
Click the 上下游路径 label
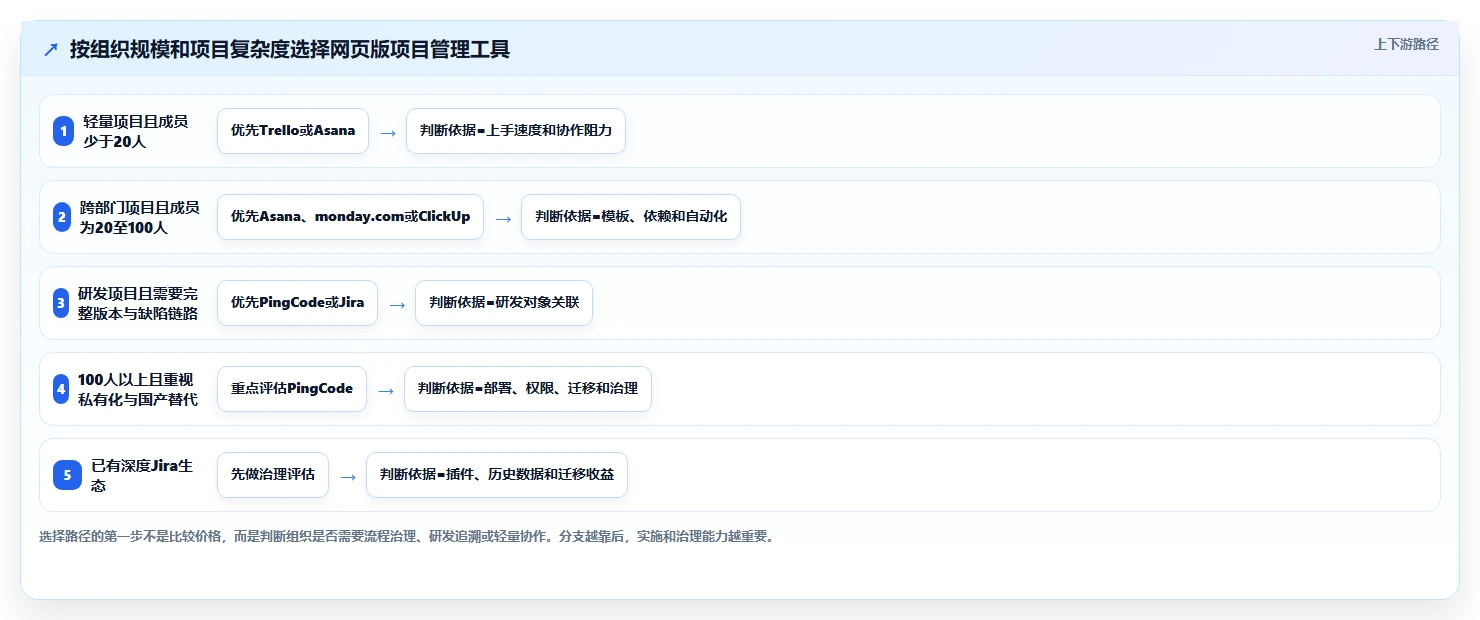point(1406,44)
